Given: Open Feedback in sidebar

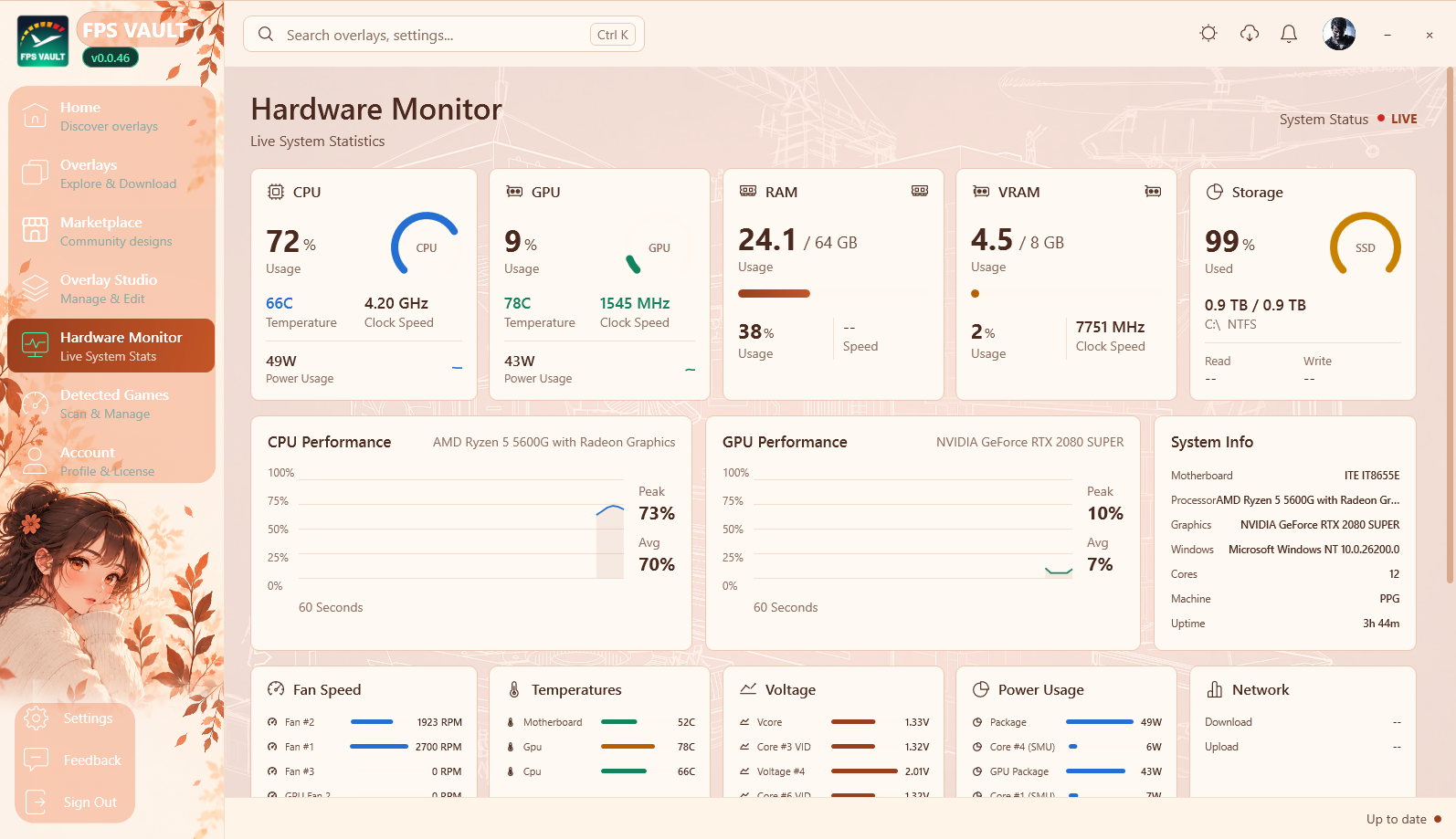Looking at the screenshot, I should click(x=75, y=760).
